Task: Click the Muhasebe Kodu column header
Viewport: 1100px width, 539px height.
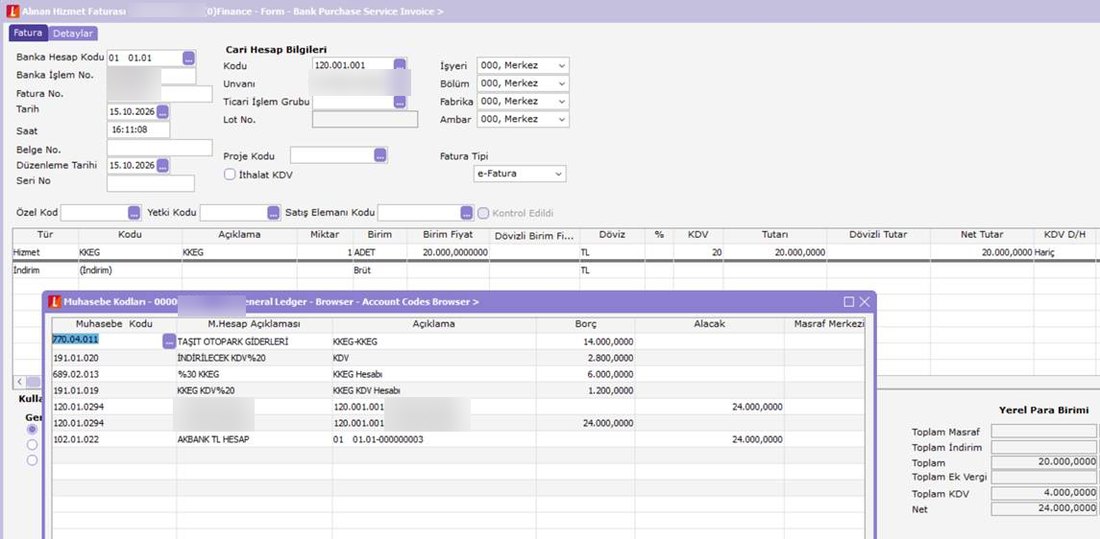Action: click(114, 324)
